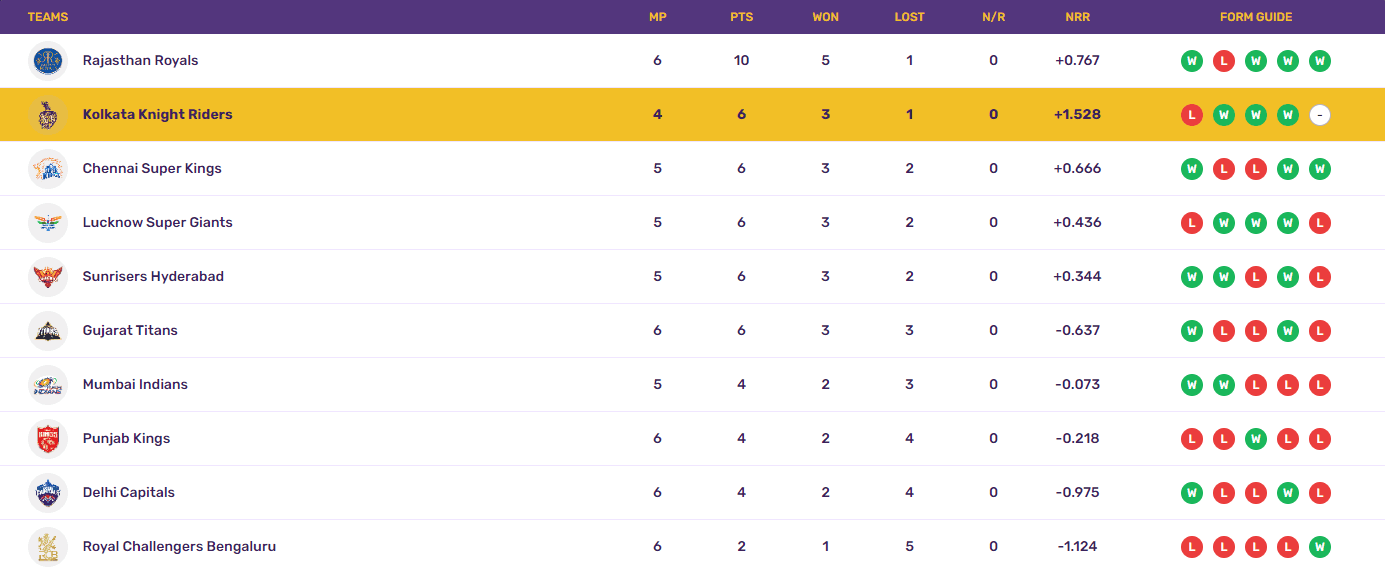Image resolution: width=1385 pixels, height=572 pixels.
Task: Click the Mumbai Indians logo
Action: pos(48,385)
